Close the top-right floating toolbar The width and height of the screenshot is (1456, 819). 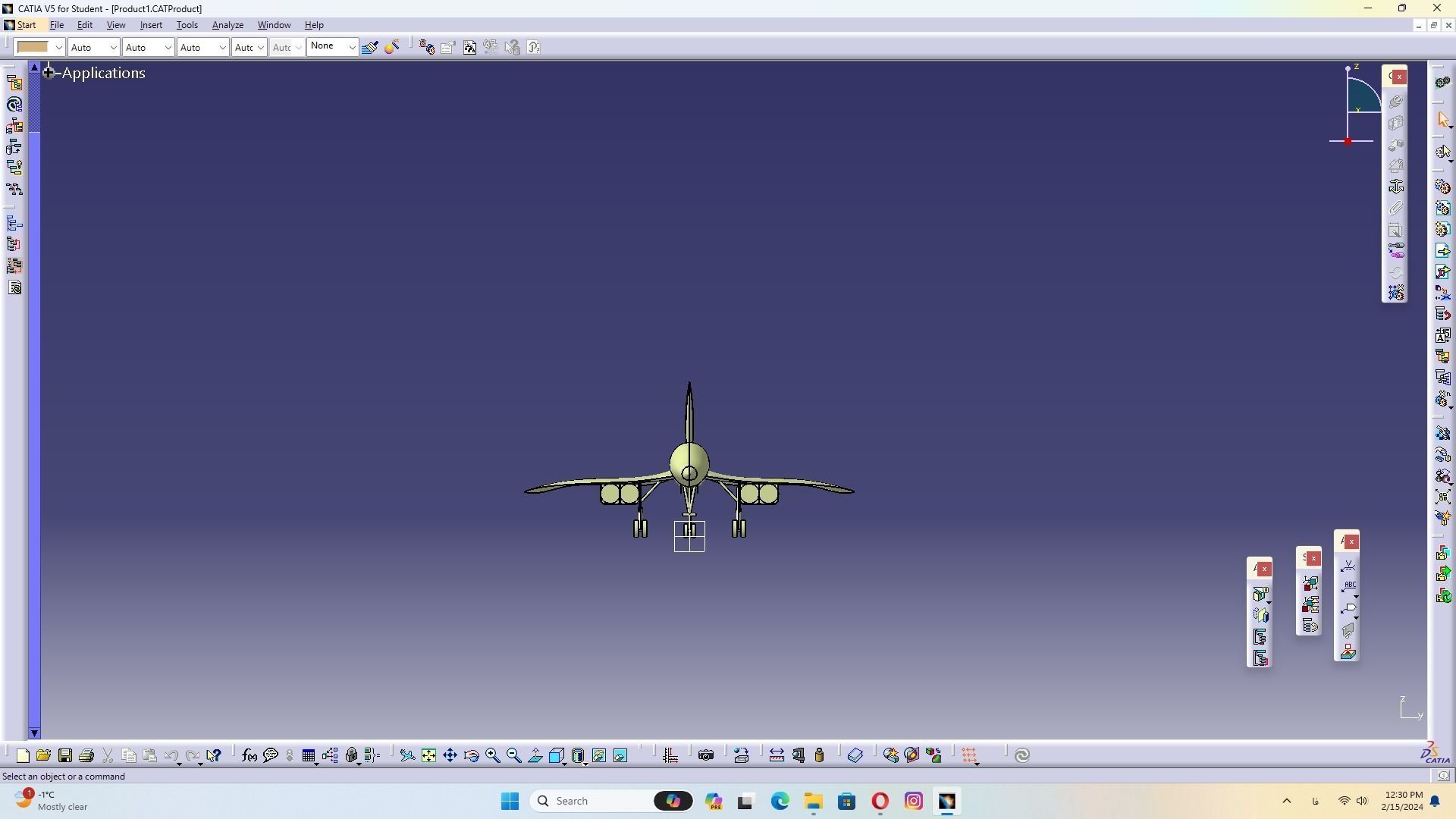click(1400, 77)
